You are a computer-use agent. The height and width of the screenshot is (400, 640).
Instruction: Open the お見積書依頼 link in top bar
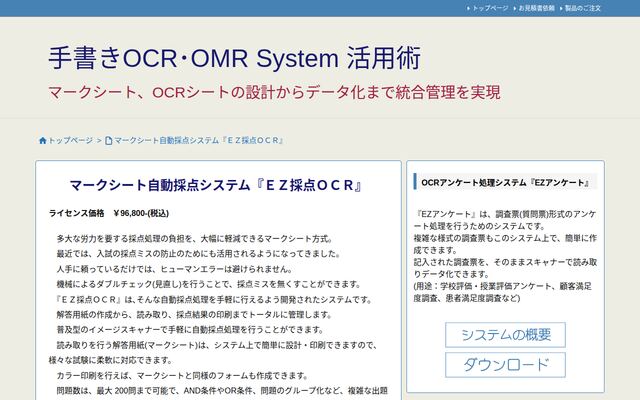[536, 8]
